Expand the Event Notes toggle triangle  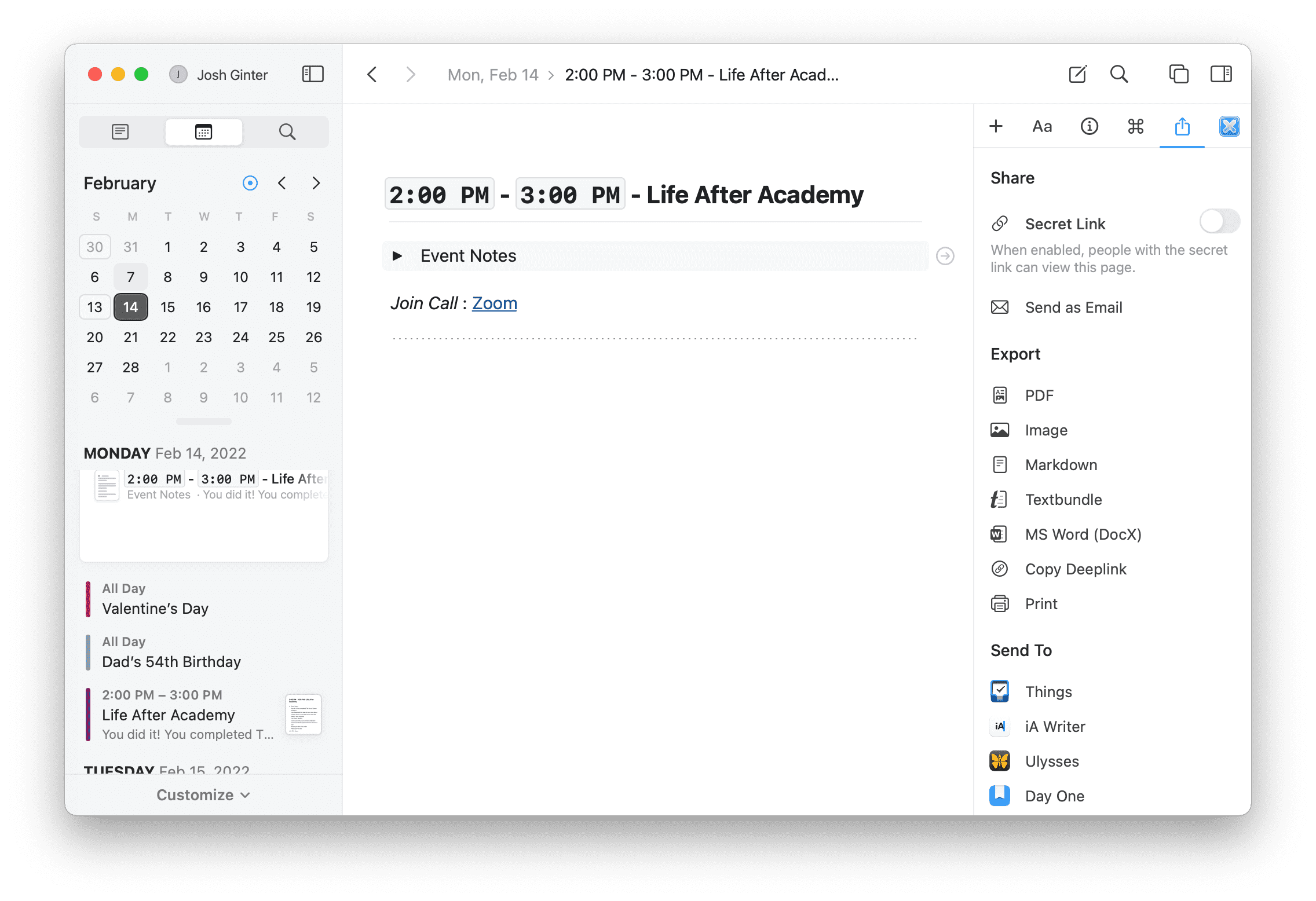[397, 255]
